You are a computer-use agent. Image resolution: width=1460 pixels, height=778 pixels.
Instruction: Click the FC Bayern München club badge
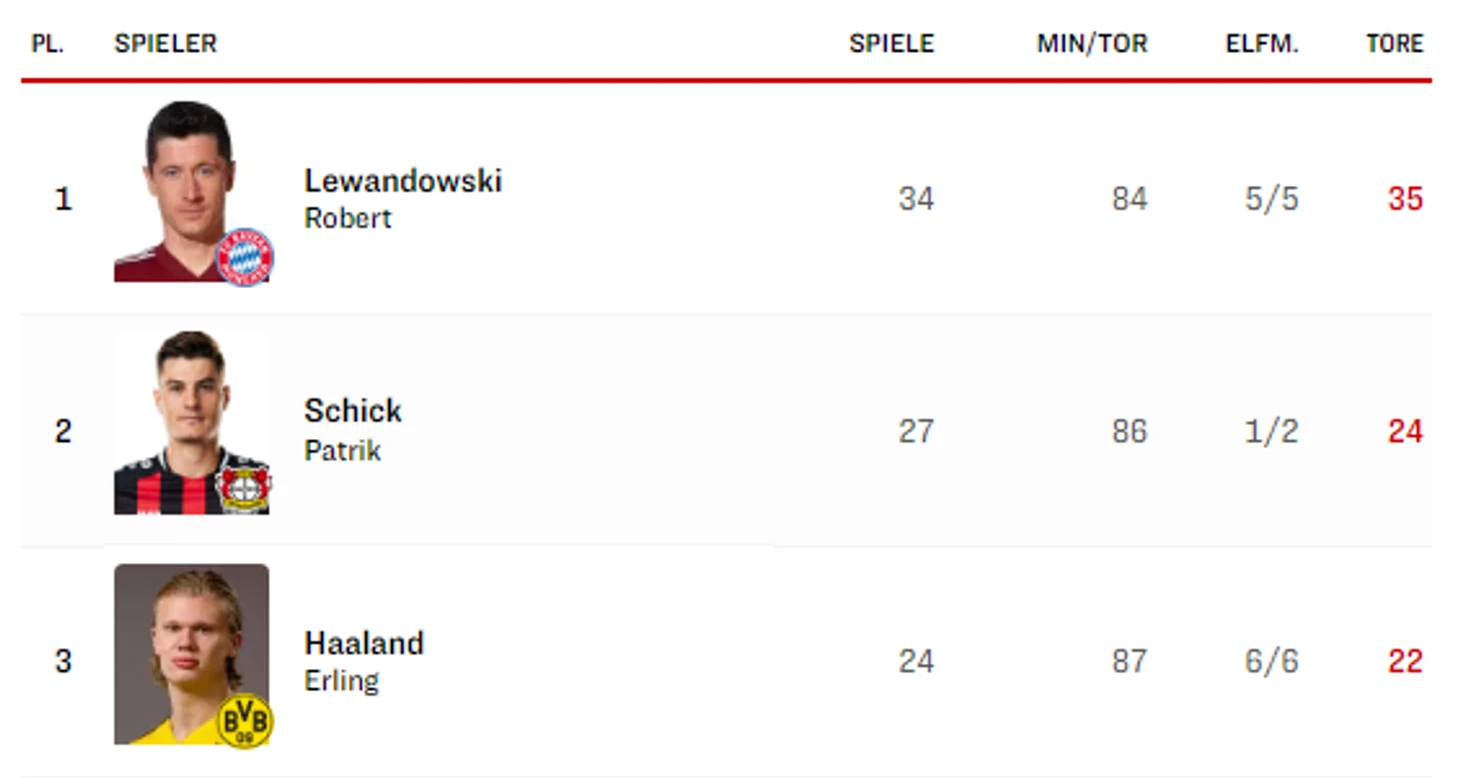(245, 258)
